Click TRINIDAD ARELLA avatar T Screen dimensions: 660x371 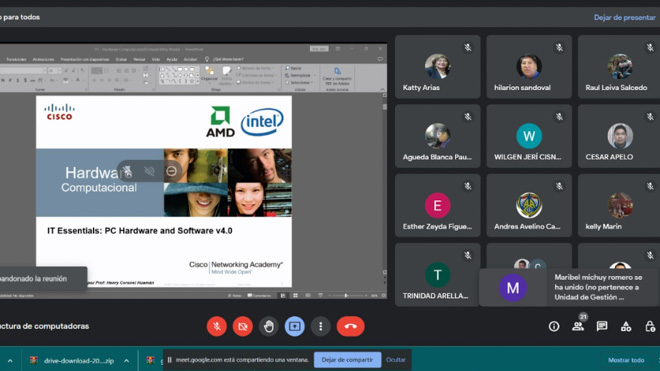[x=437, y=275]
